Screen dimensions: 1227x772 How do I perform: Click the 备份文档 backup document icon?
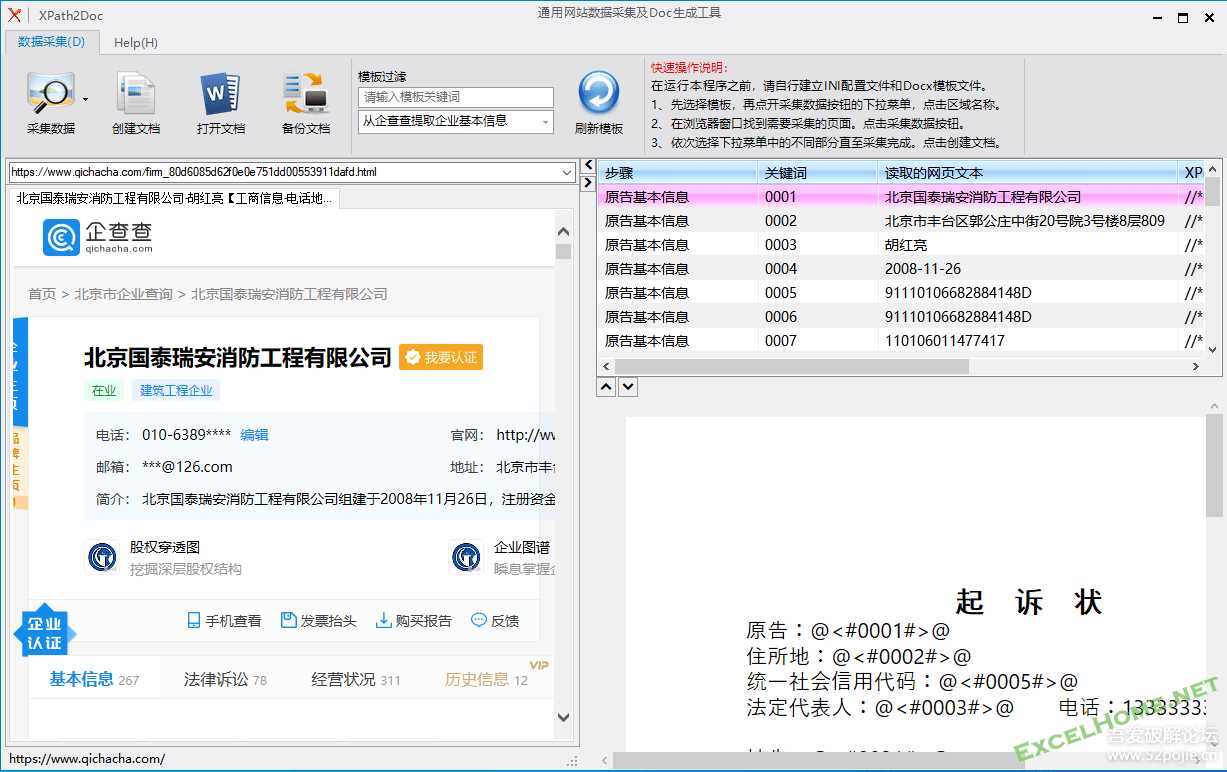(x=305, y=95)
